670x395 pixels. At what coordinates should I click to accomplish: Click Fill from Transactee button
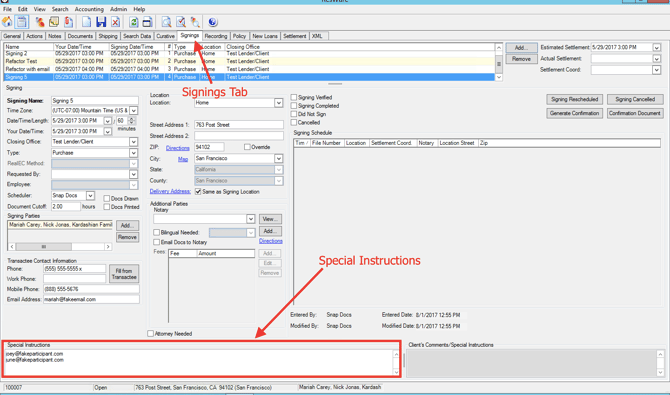point(124,274)
